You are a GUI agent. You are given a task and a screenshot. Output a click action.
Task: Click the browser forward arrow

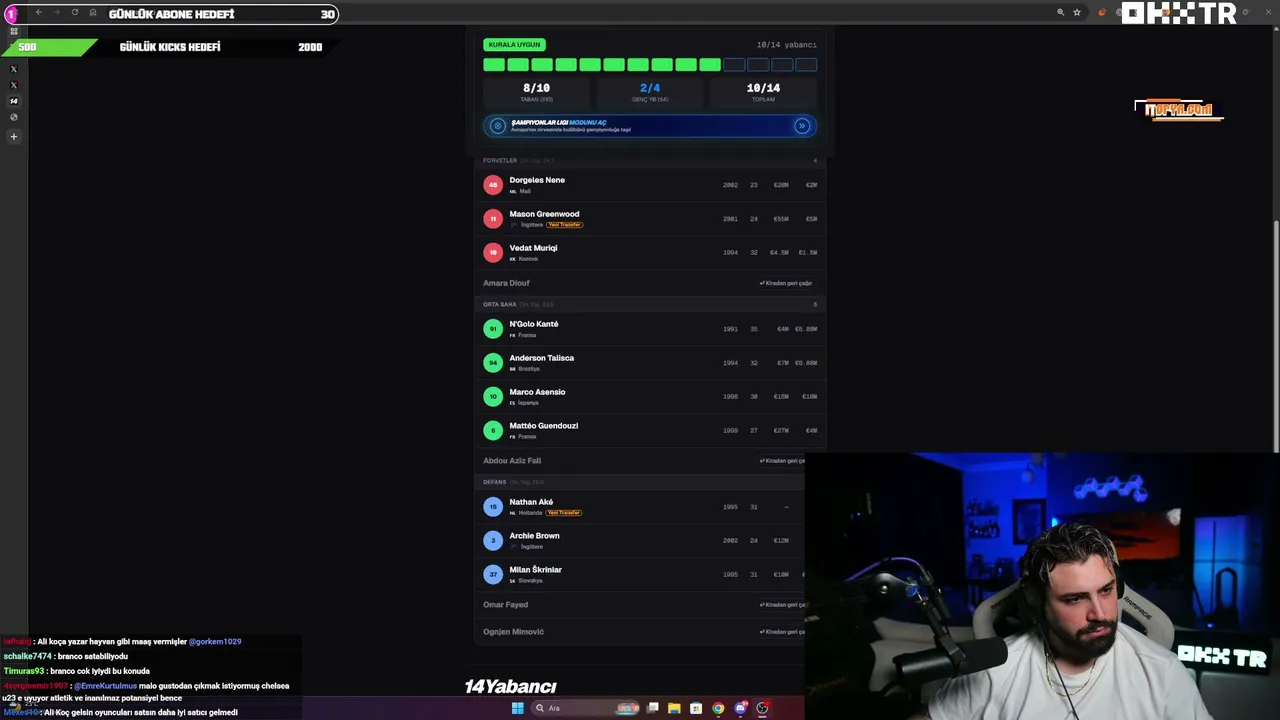pyautogui.click(x=56, y=13)
